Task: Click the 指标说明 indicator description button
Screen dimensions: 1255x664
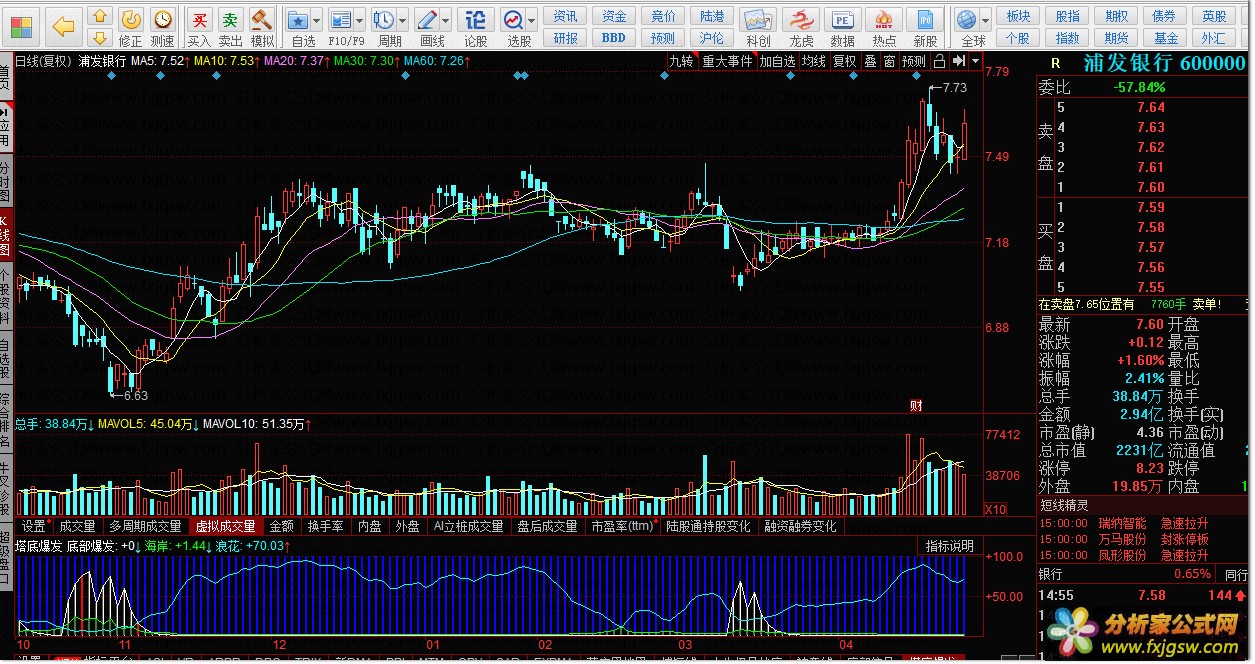Action: tap(949, 546)
